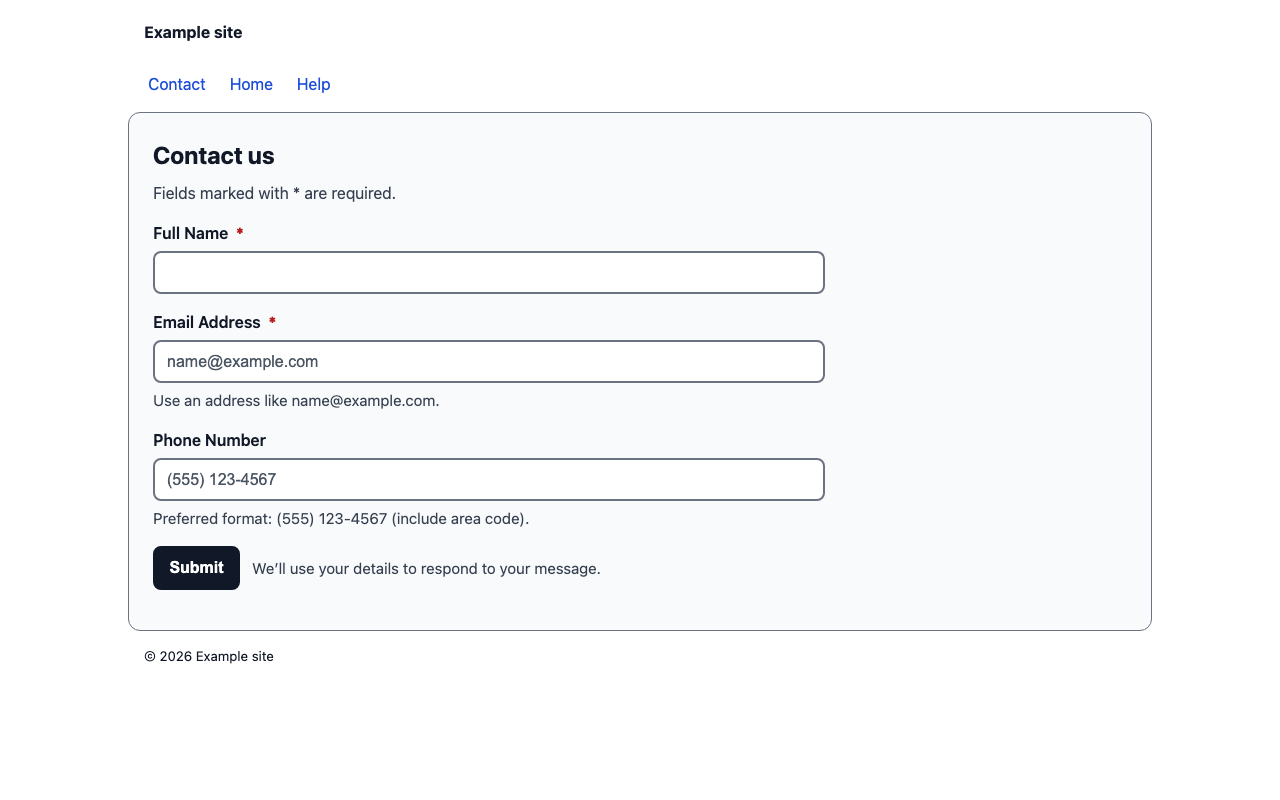
Task: Click the message beside the Submit button
Action: point(426,568)
